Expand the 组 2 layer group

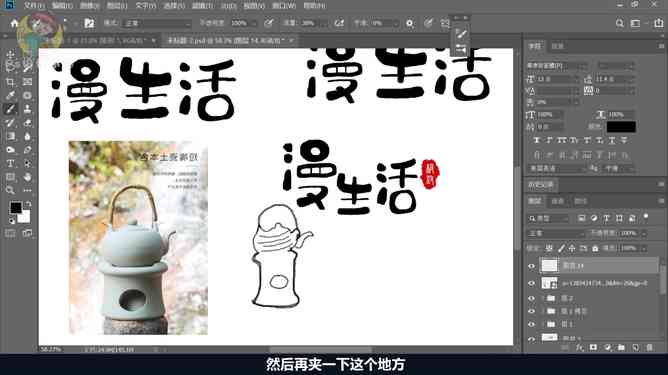543,298
